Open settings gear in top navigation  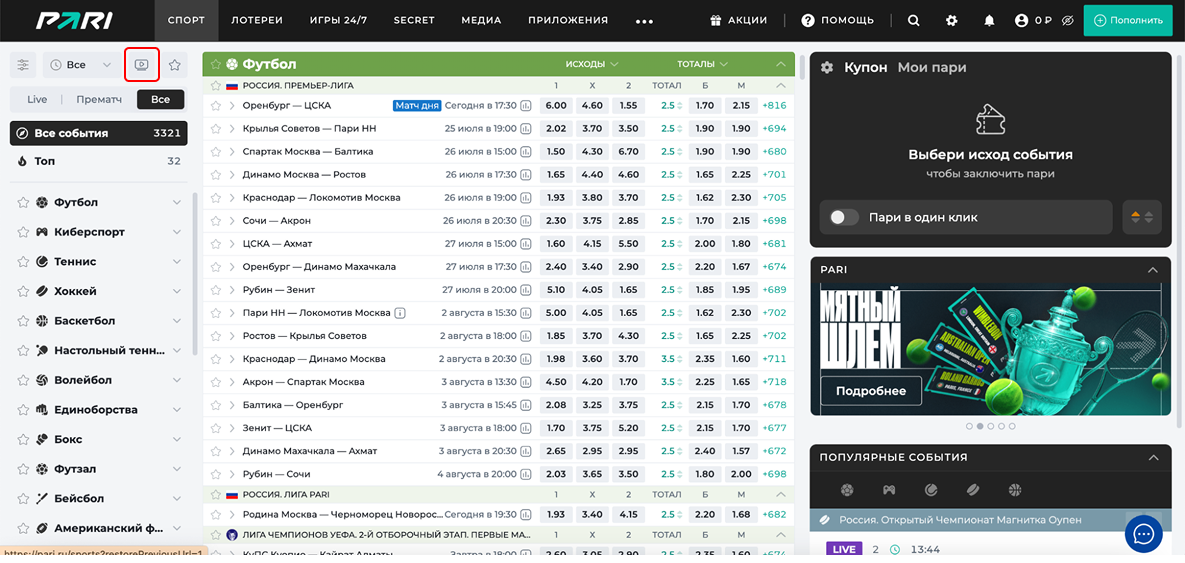[951, 20]
